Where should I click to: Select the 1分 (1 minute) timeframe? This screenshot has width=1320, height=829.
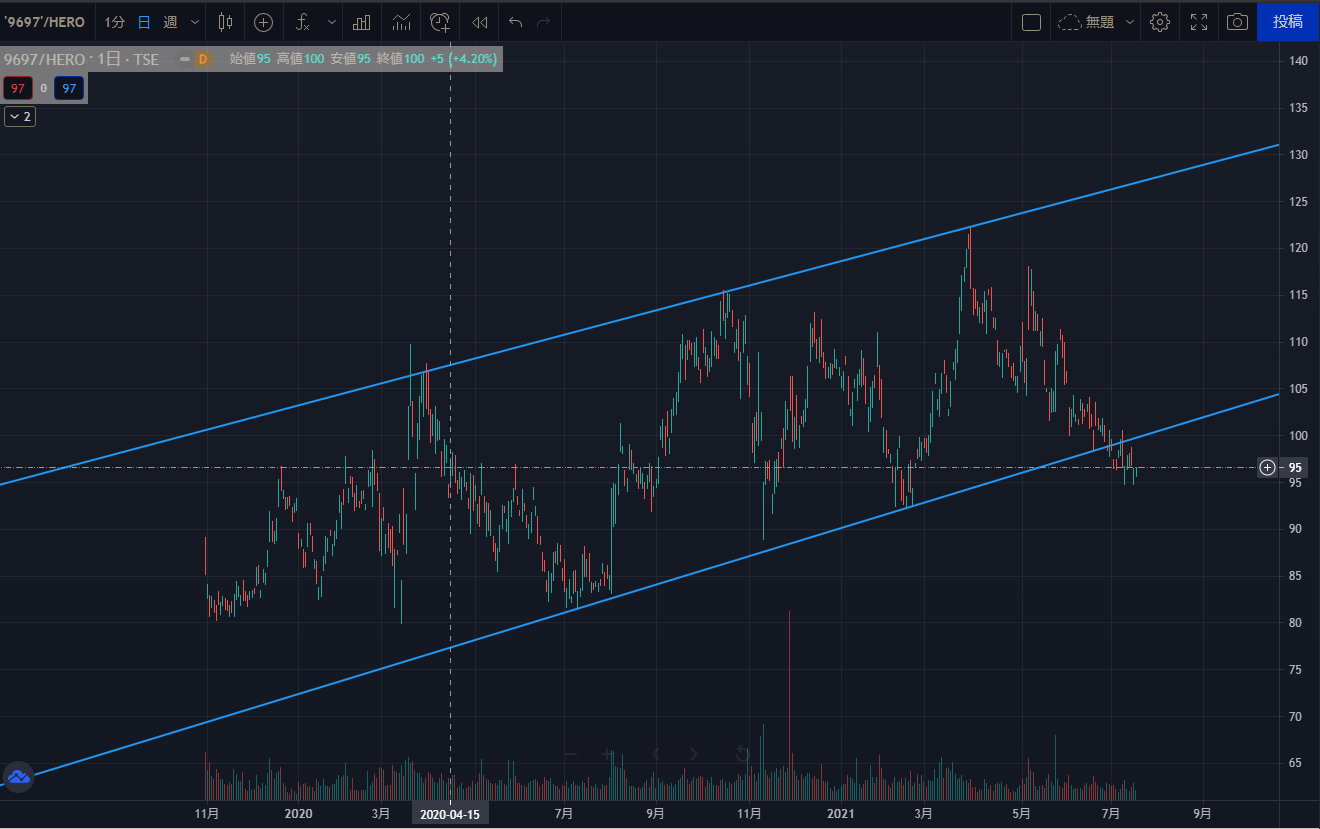115,21
